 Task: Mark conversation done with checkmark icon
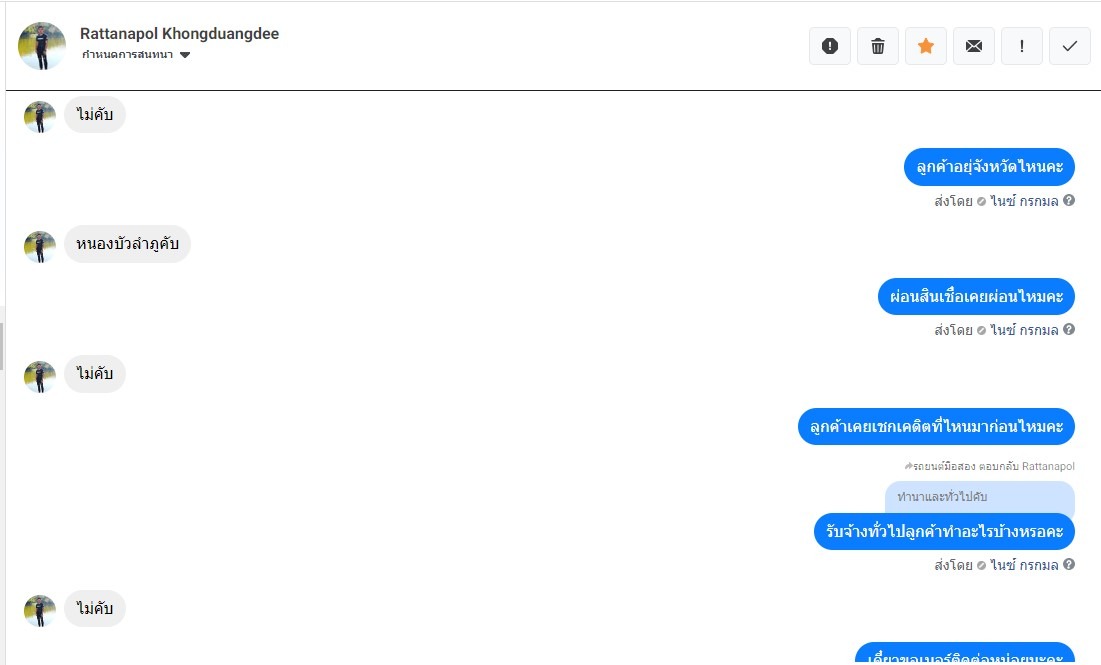coord(1070,46)
